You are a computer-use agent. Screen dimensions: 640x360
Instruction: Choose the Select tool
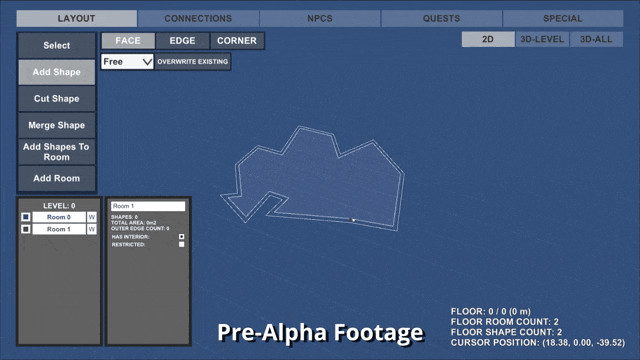pyautogui.click(x=57, y=45)
